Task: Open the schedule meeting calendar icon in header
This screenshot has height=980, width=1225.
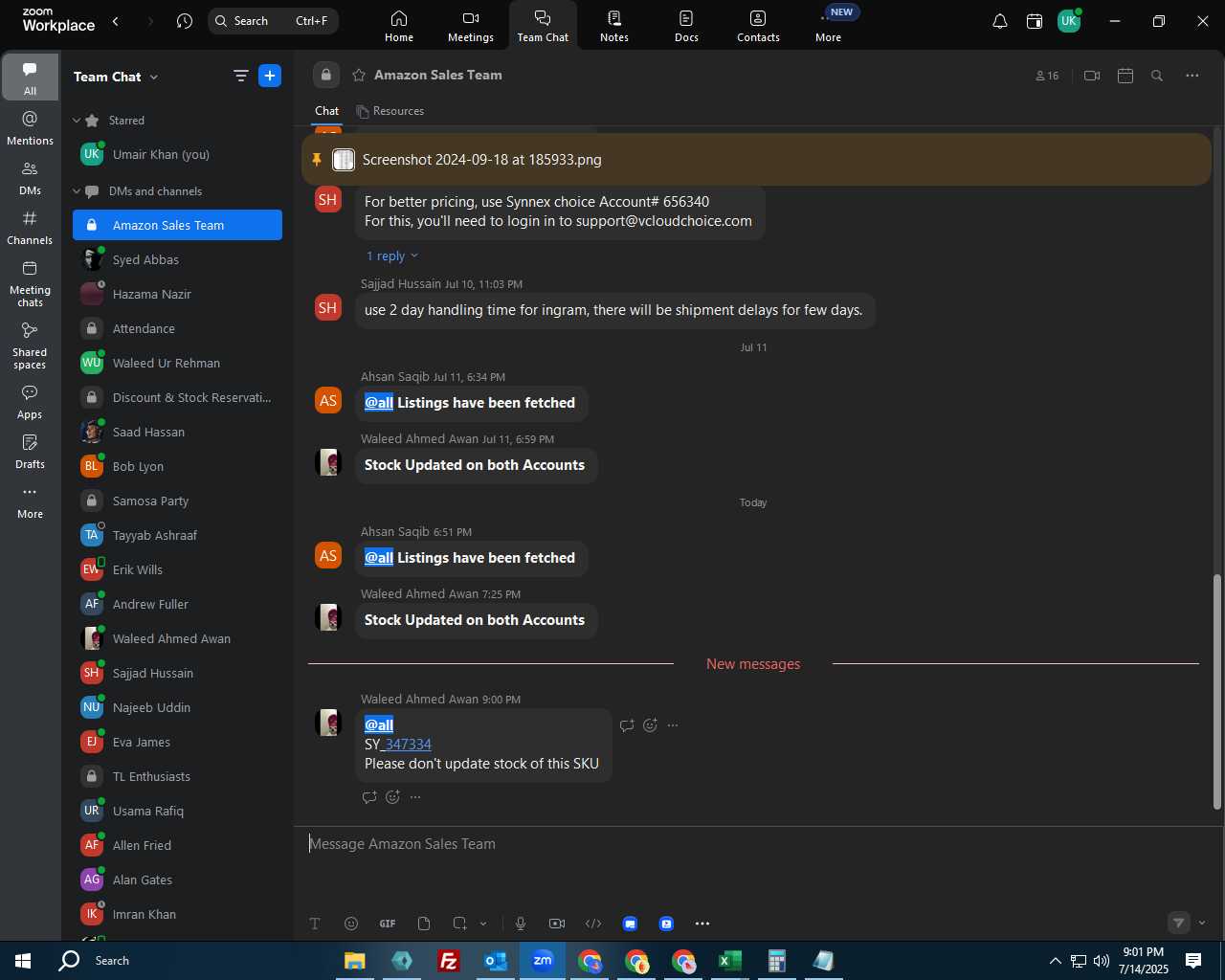Action: tap(1125, 76)
